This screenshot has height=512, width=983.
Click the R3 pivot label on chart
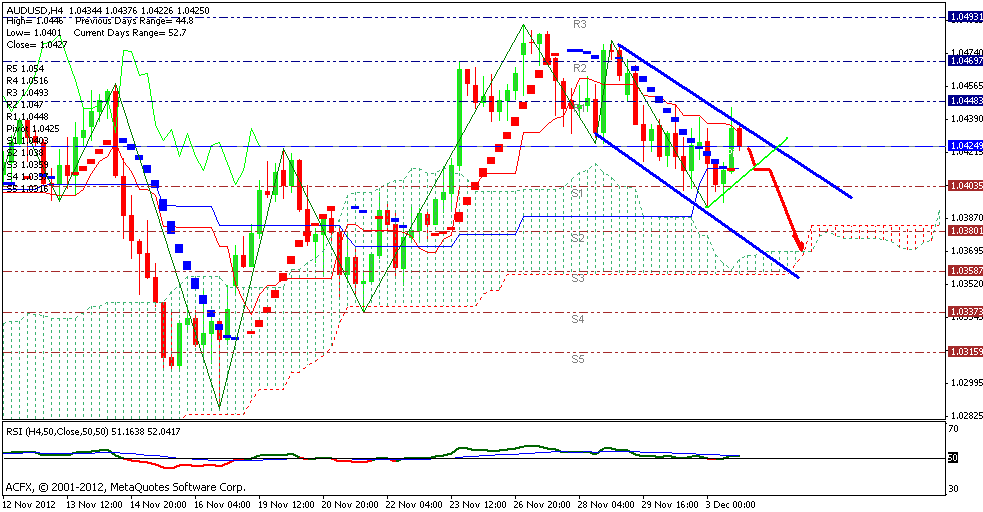[580, 22]
